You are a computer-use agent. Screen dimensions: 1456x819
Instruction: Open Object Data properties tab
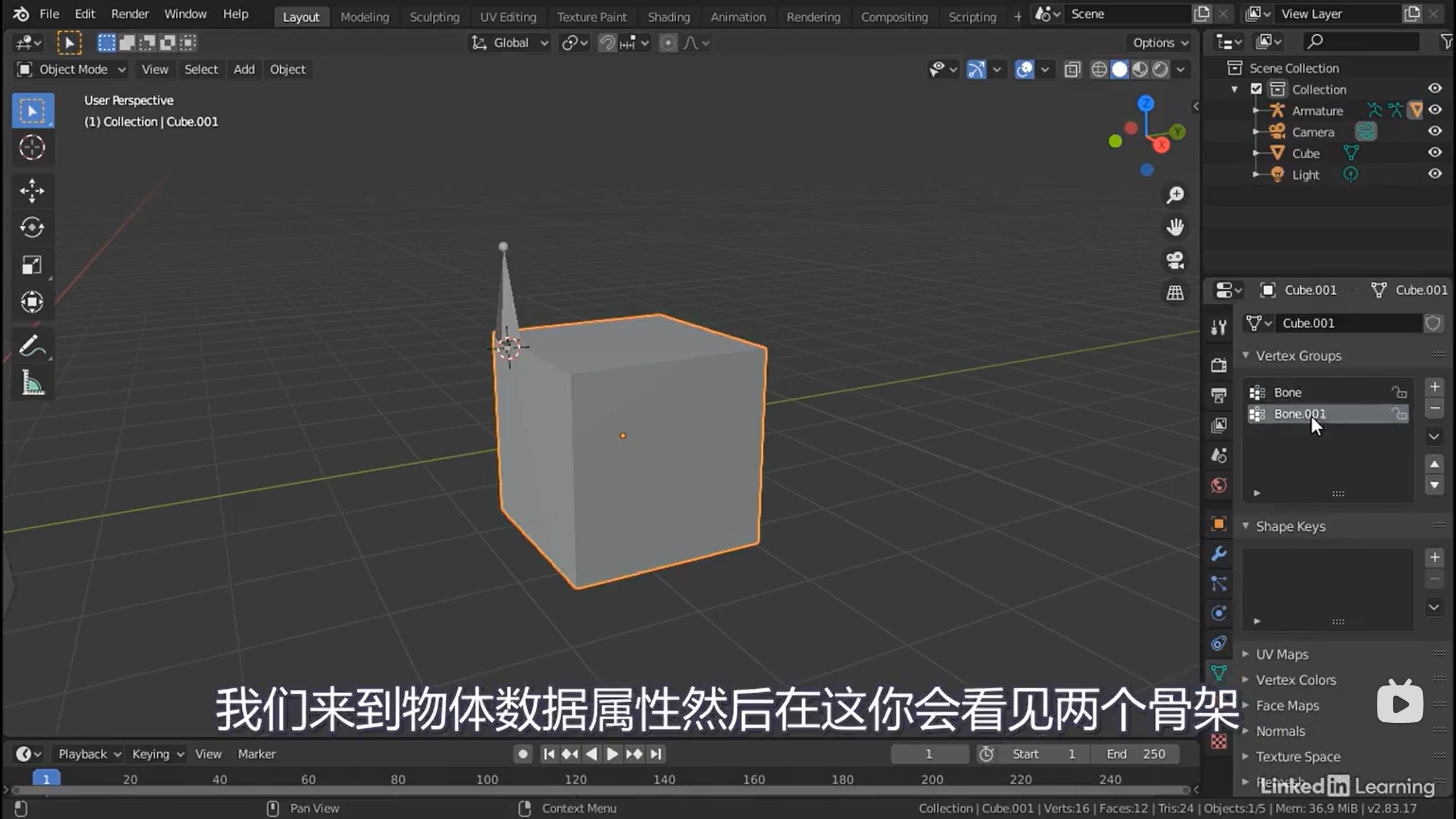click(x=1218, y=673)
